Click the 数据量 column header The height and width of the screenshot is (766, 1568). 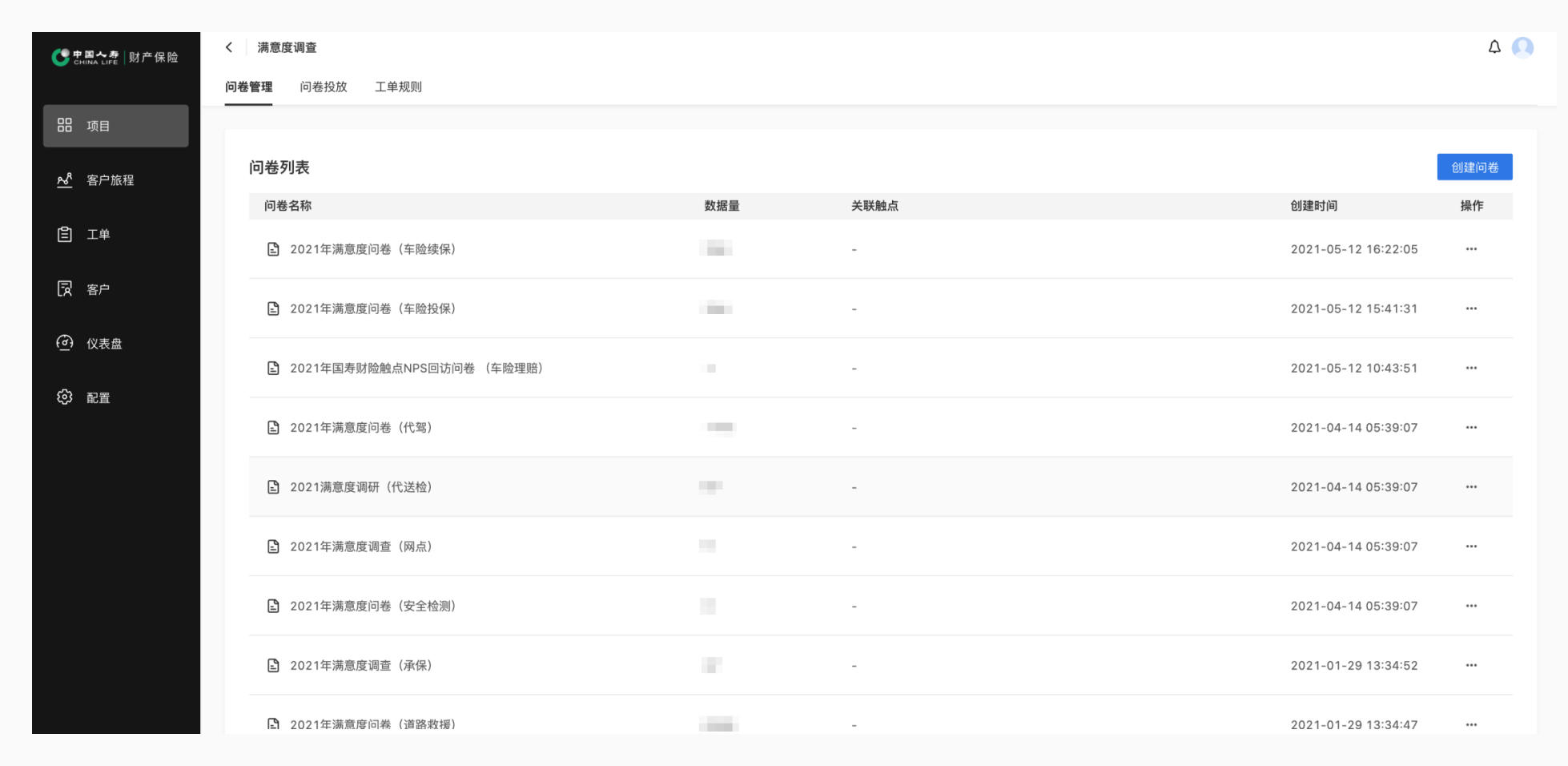722,206
